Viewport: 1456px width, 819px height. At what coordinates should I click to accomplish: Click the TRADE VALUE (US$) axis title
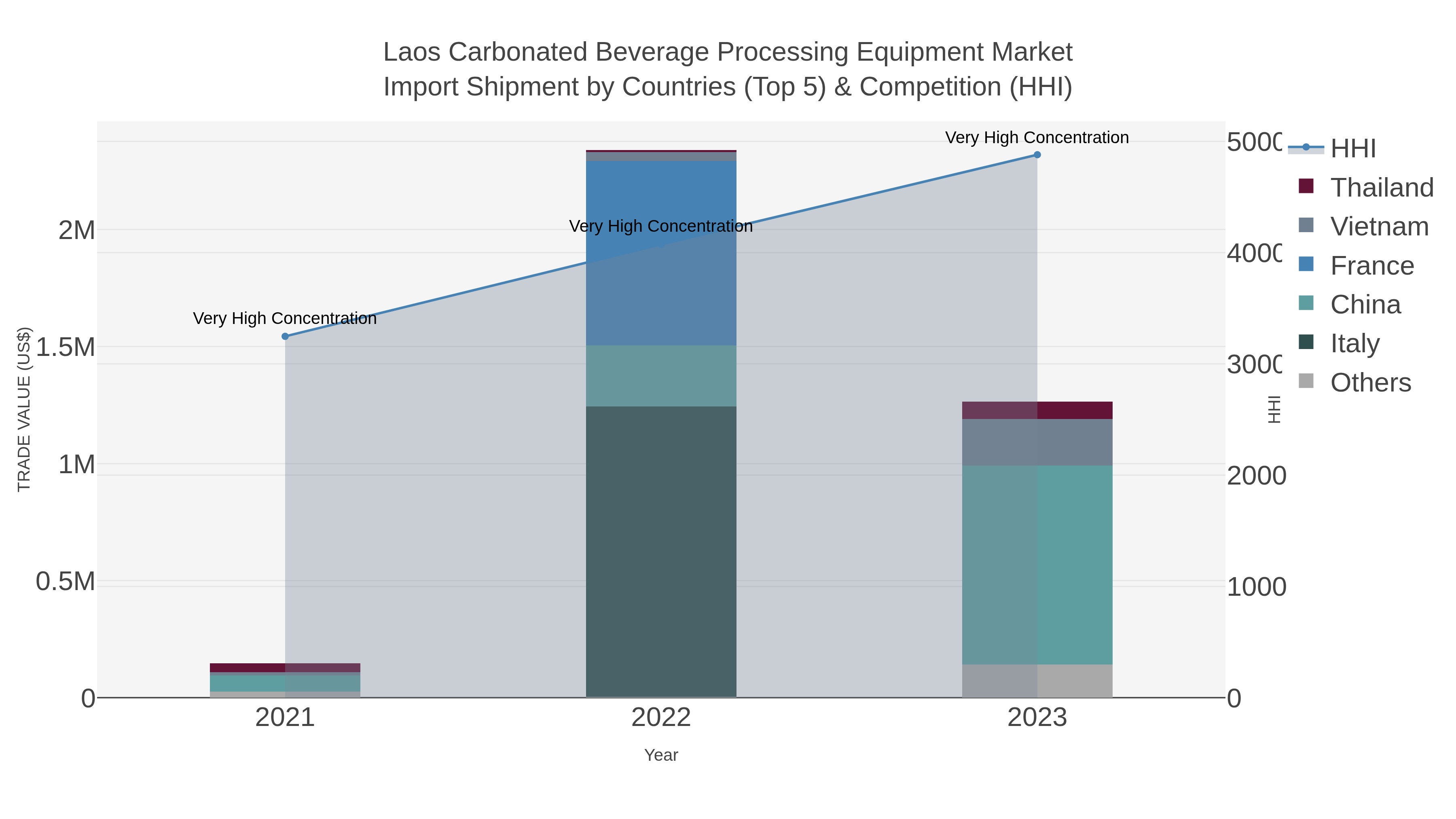coord(24,409)
